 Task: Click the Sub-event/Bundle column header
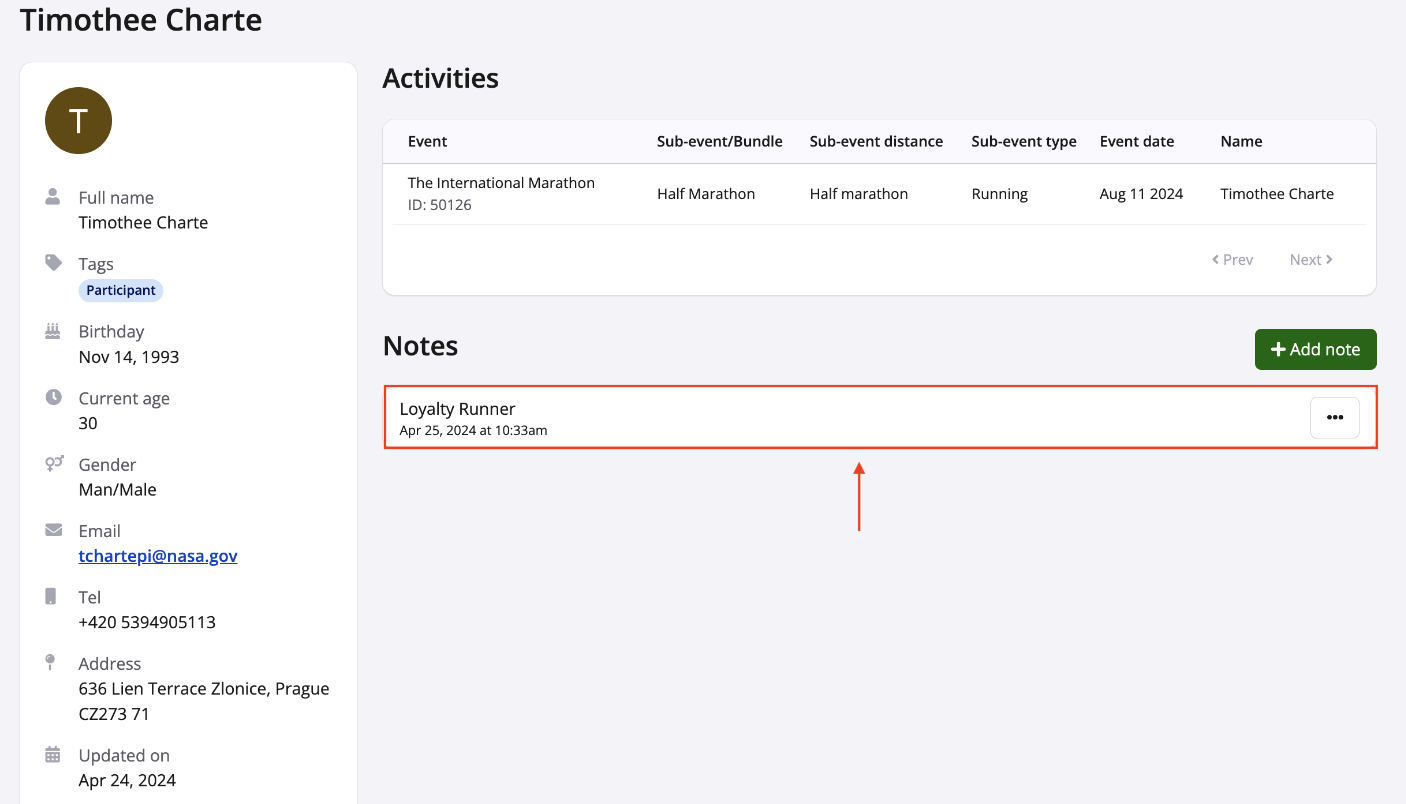[x=719, y=142]
